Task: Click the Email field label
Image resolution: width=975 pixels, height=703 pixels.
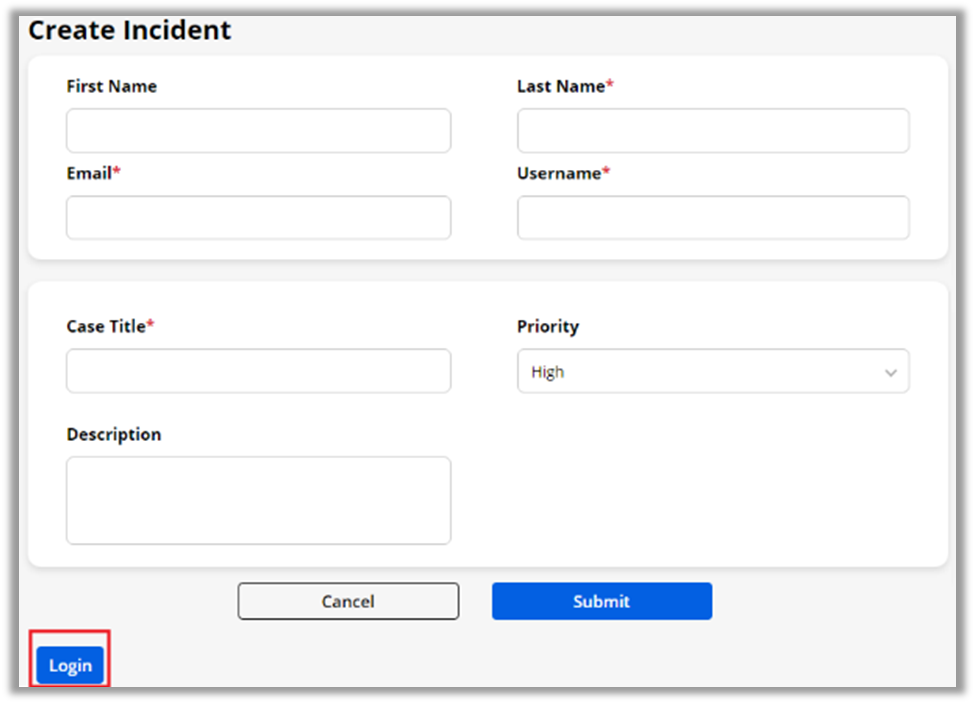Action: pos(89,173)
